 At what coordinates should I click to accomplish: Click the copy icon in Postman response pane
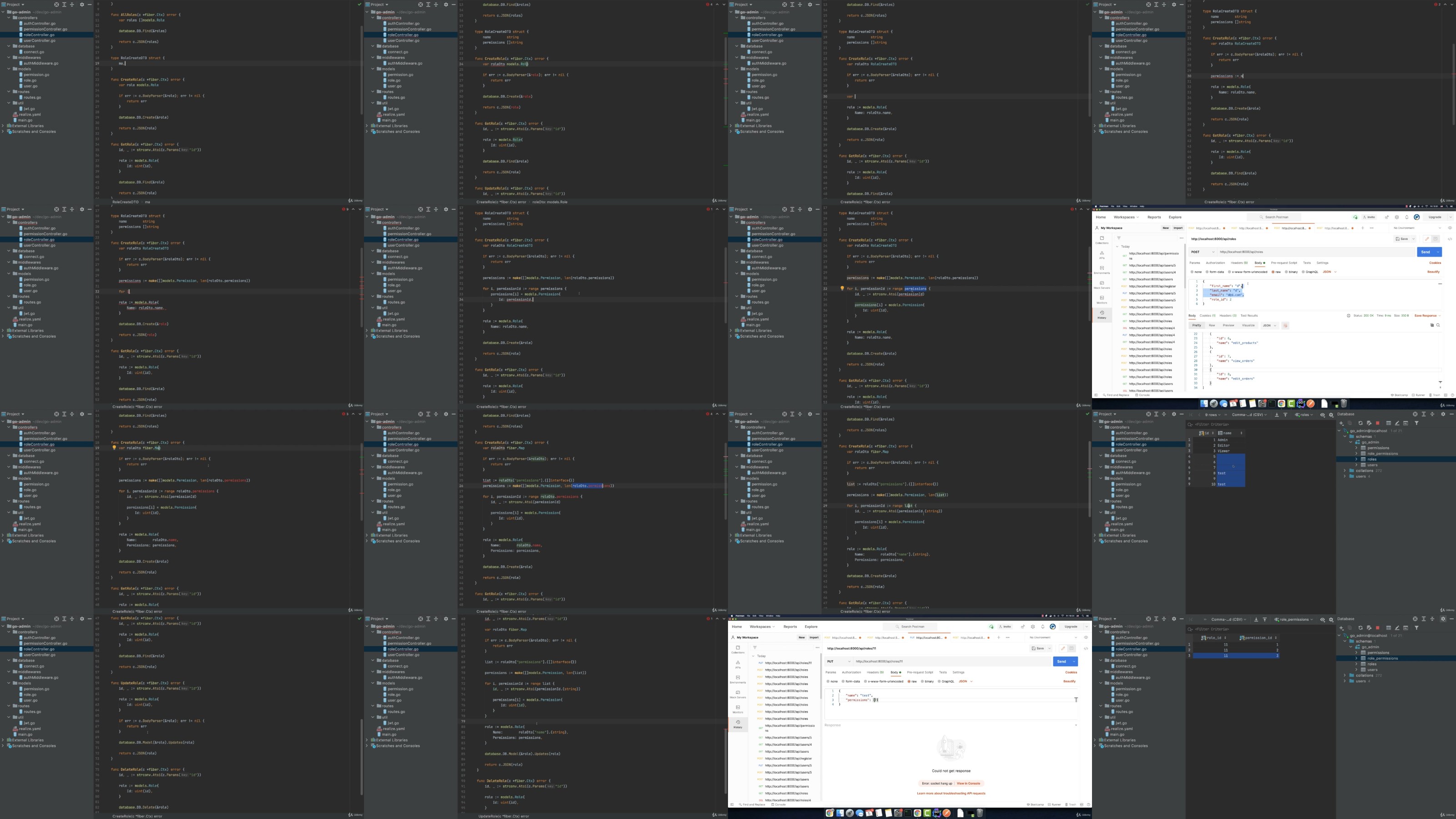tap(1432, 325)
